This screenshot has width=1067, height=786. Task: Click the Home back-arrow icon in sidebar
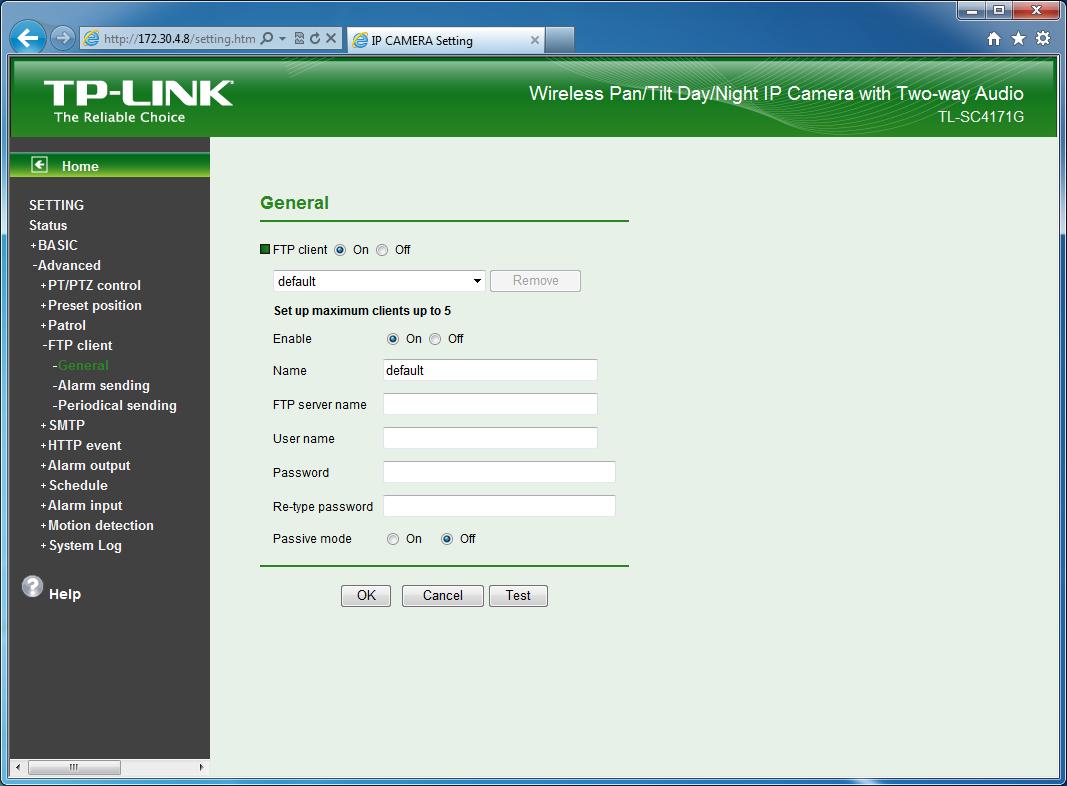coord(39,165)
